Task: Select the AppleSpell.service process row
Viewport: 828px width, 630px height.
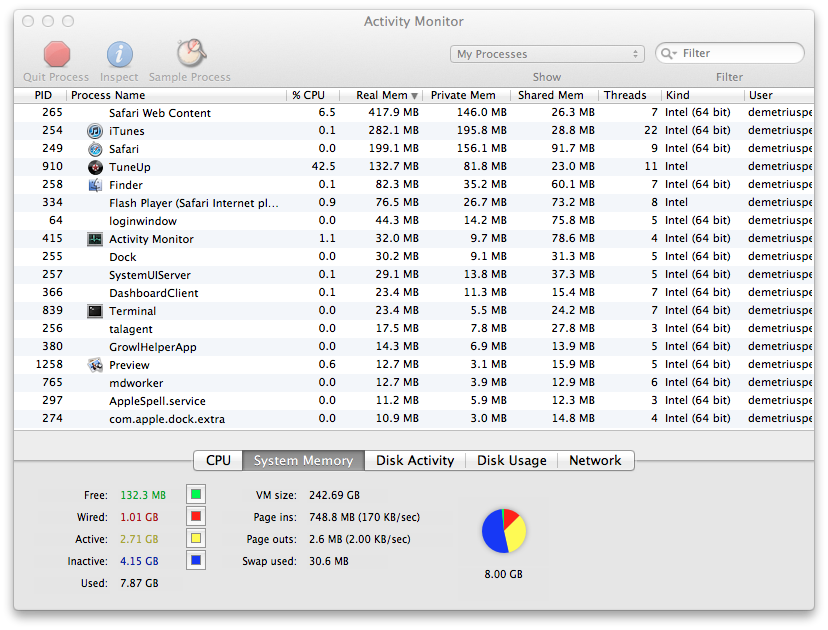Action: pyautogui.click(x=414, y=400)
